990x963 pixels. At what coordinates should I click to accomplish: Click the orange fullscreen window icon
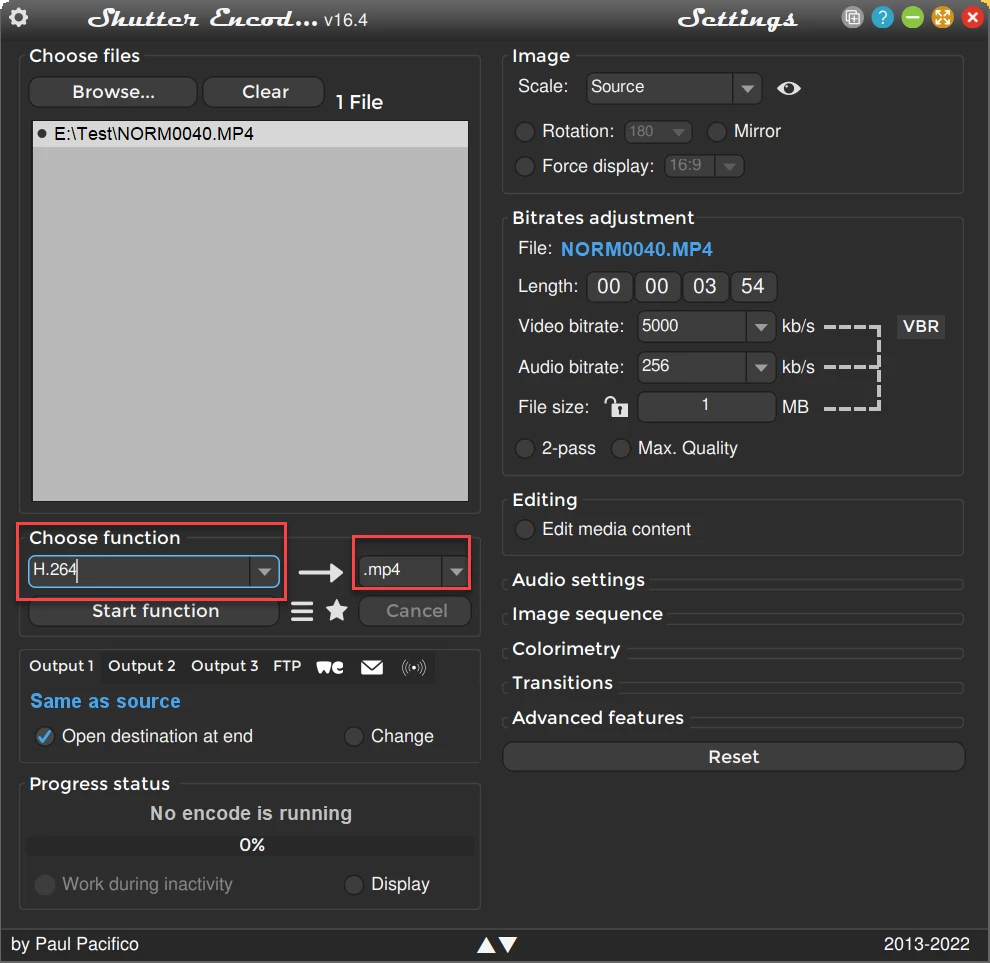(x=943, y=17)
